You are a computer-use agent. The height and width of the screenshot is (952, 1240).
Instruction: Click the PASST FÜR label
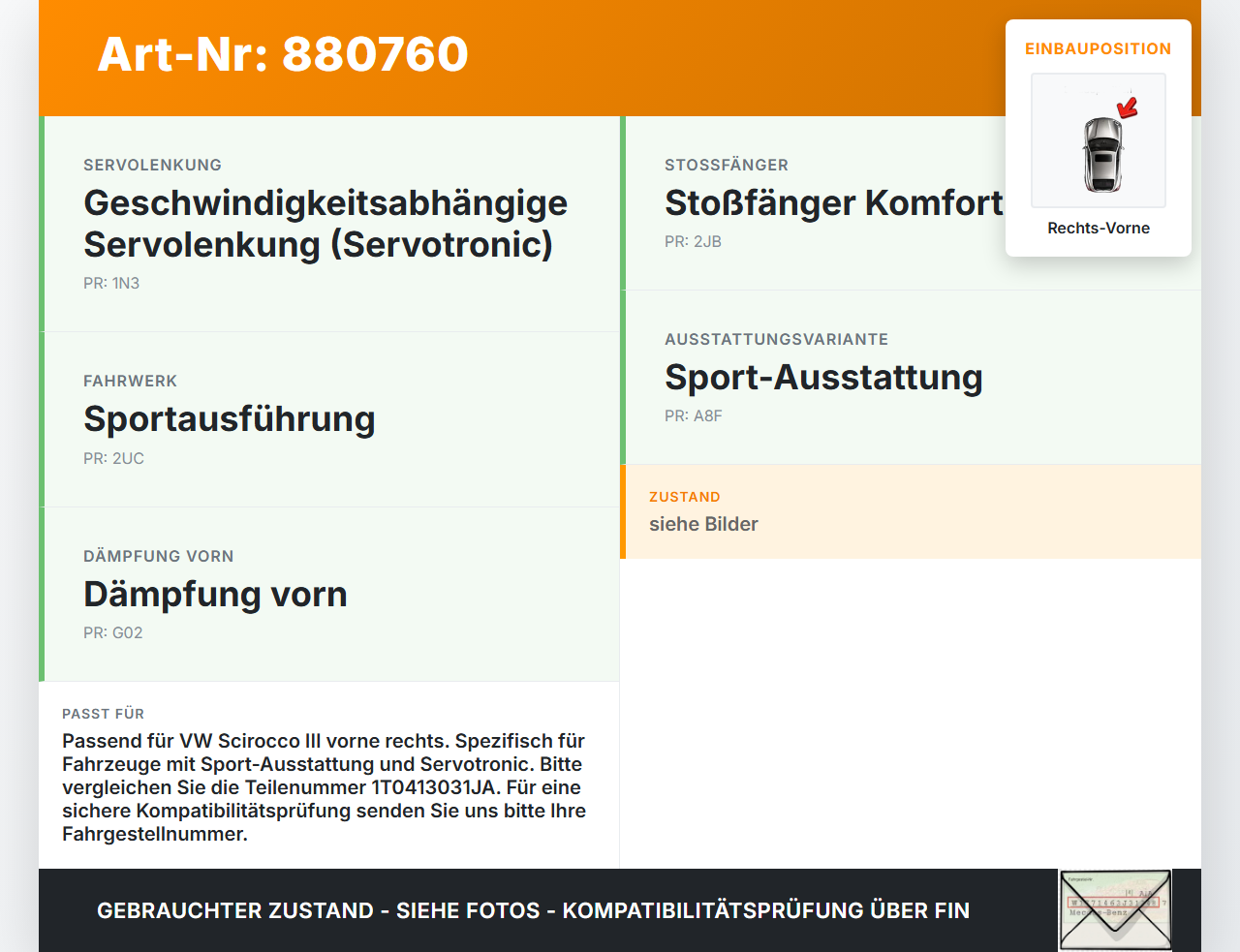[103, 714]
